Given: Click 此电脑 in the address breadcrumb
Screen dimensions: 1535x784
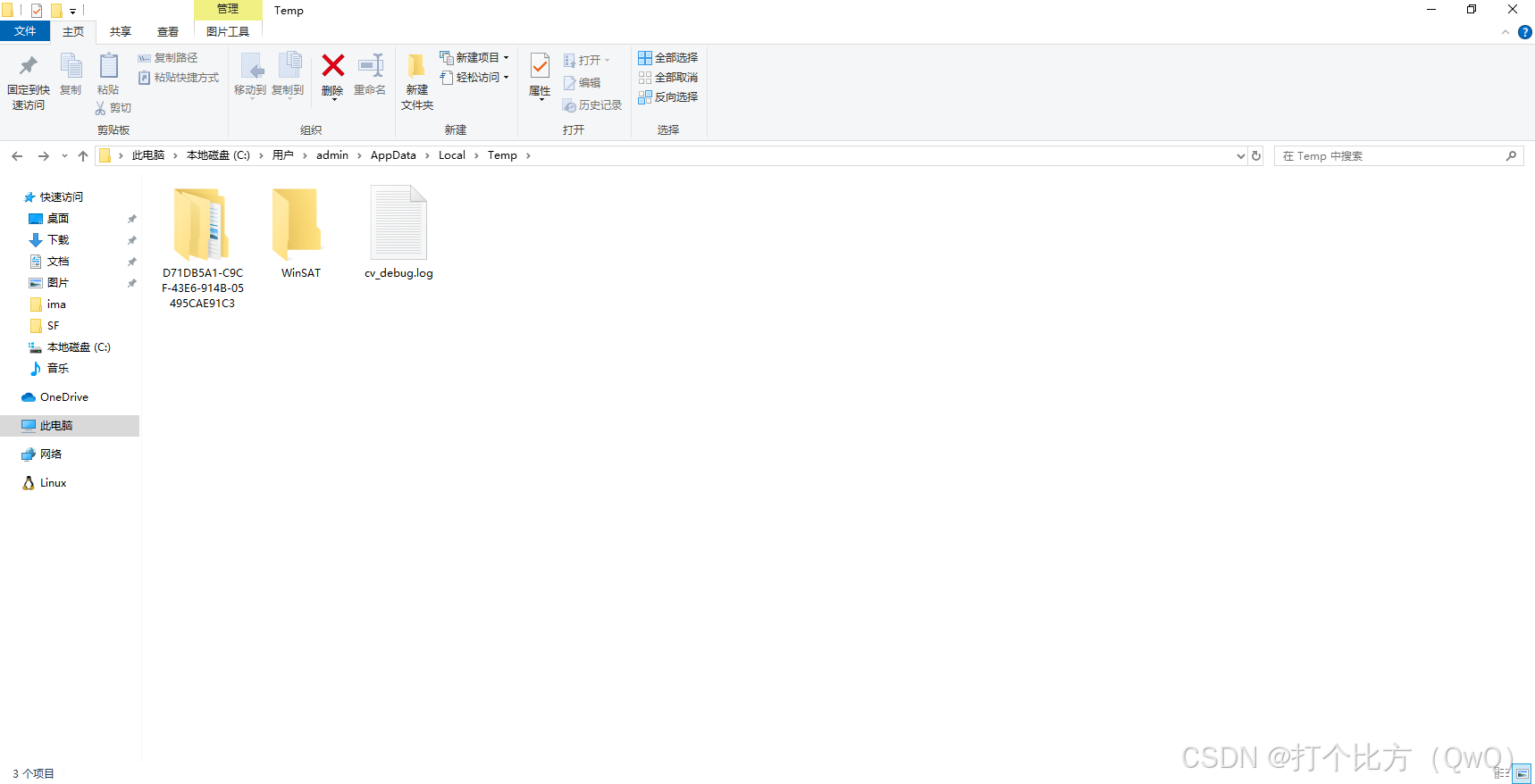Looking at the screenshot, I should [x=148, y=155].
